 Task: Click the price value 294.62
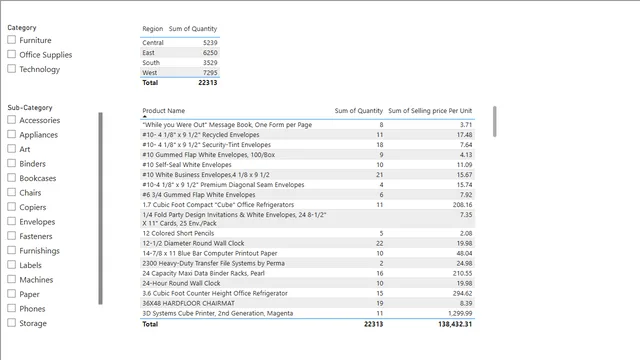(x=462, y=293)
